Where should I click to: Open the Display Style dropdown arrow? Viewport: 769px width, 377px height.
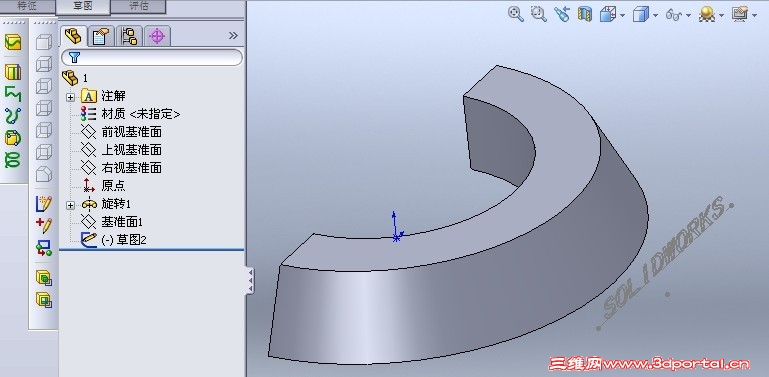coord(656,16)
